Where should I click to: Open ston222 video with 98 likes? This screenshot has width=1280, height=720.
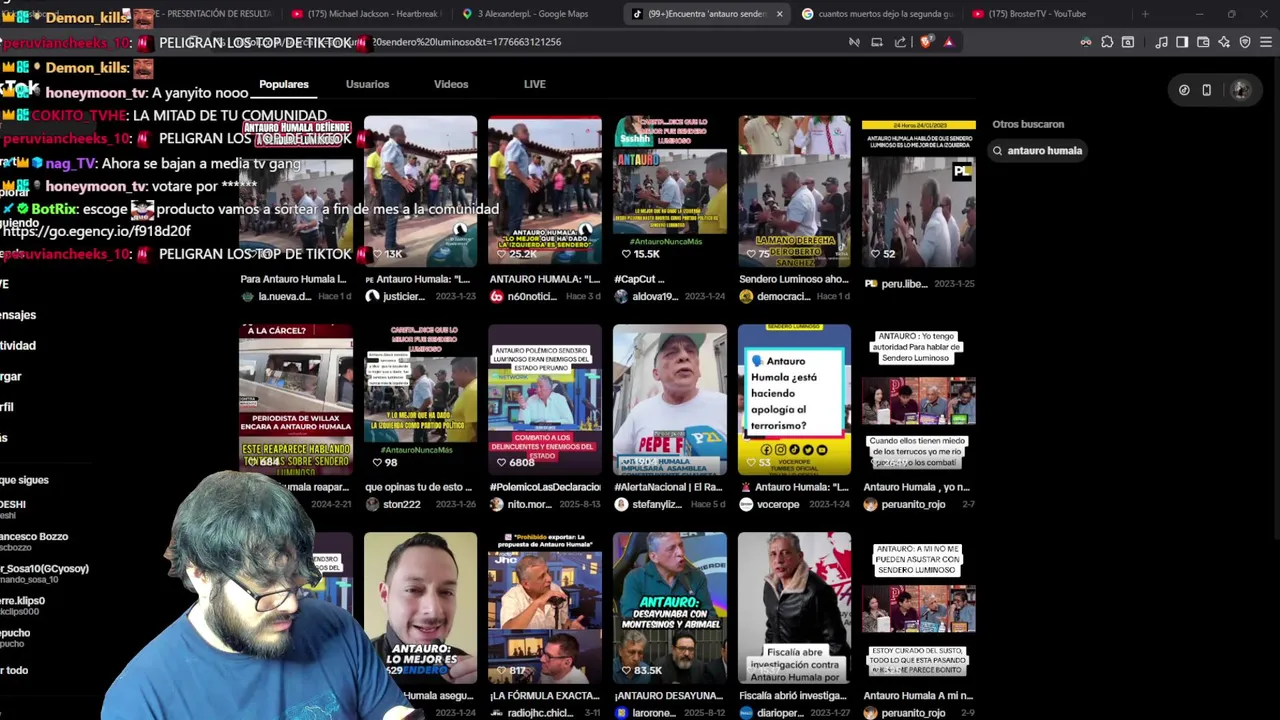(420, 399)
